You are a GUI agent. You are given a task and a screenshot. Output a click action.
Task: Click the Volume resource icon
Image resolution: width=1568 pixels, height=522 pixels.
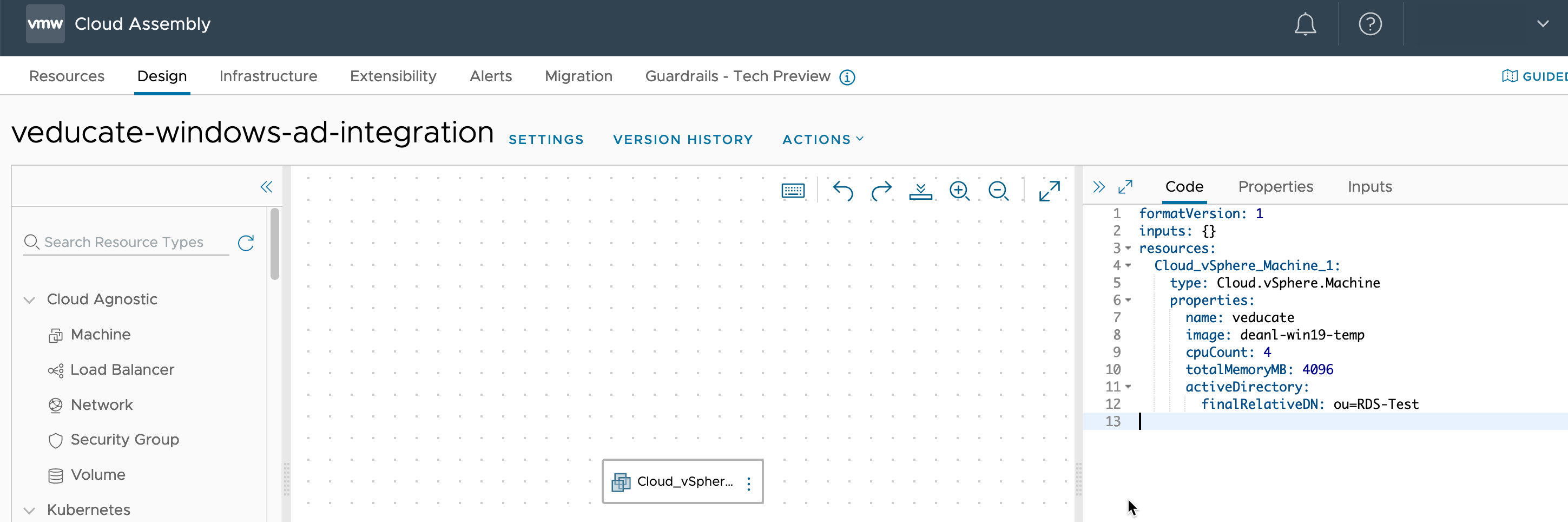(x=55, y=476)
